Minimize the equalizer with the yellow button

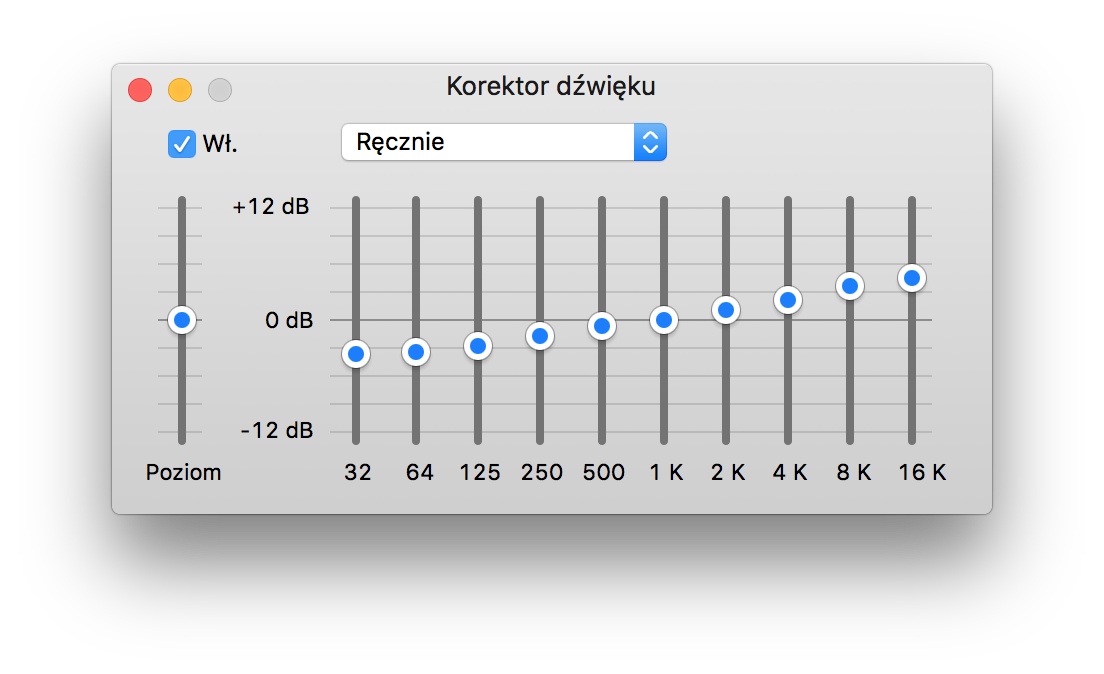click(180, 90)
